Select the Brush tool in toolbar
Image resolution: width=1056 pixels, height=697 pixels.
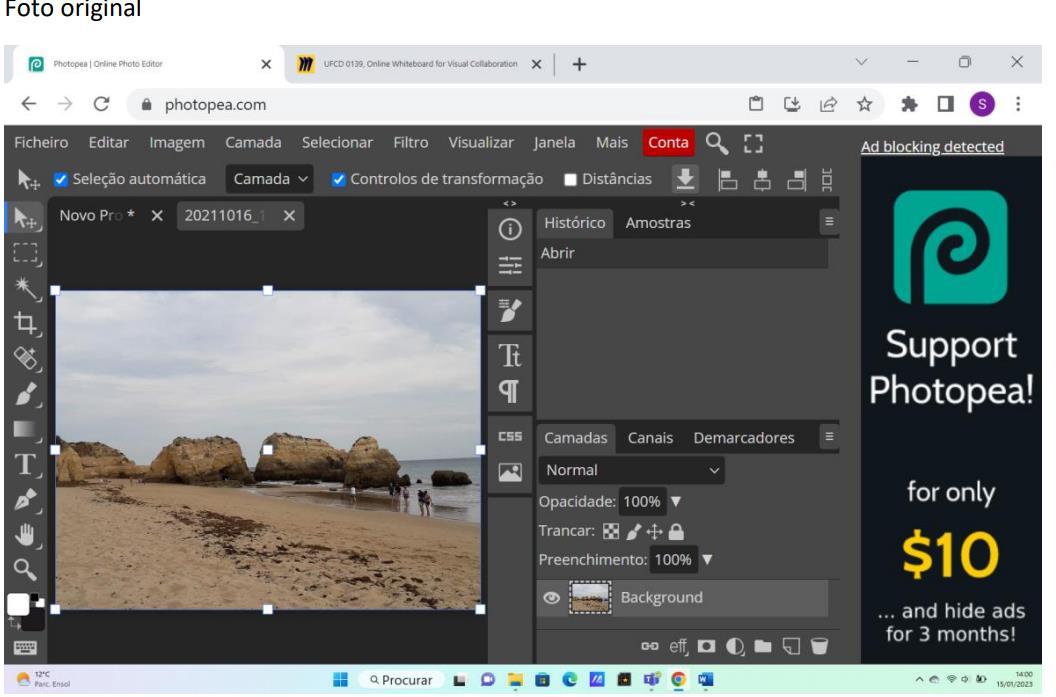(x=19, y=393)
